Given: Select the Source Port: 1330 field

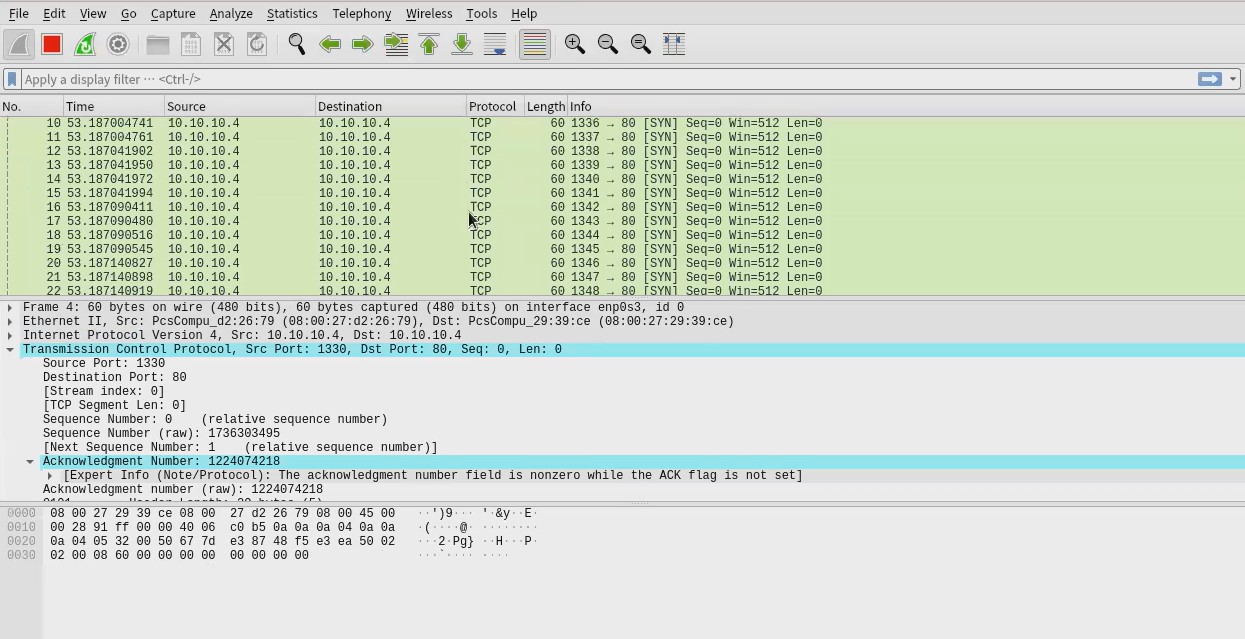Looking at the screenshot, I should pyautogui.click(x=104, y=364).
